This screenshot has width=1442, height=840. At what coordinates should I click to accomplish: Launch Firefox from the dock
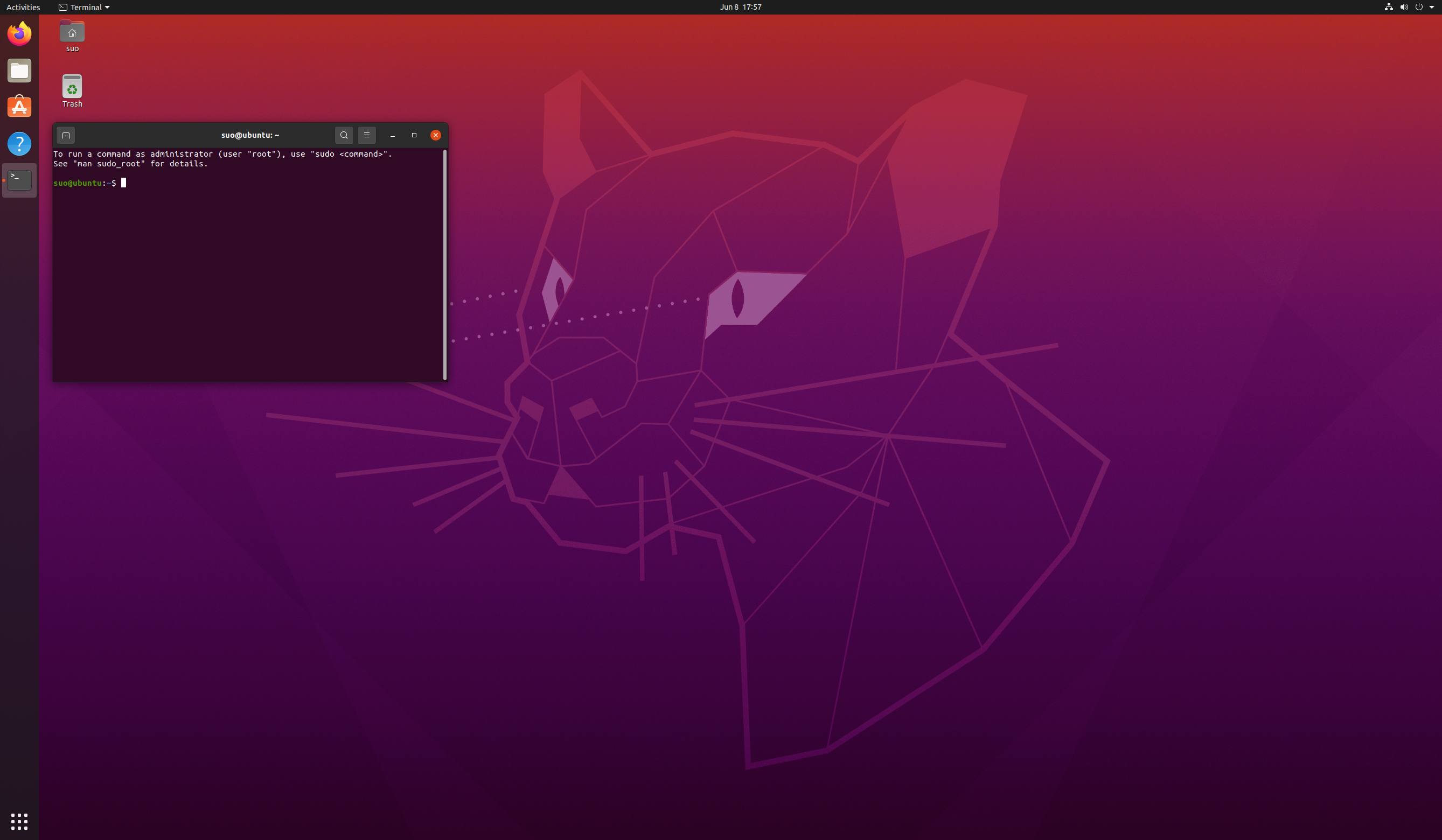19,34
